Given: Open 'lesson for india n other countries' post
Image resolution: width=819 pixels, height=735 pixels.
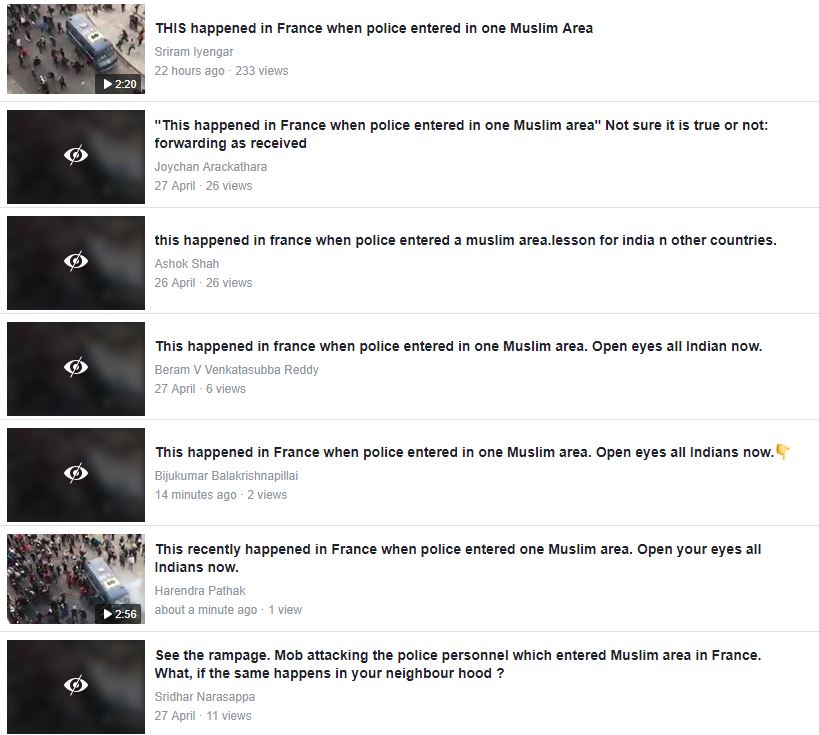Looking at the screenshot, I should [x=465, y=240].
